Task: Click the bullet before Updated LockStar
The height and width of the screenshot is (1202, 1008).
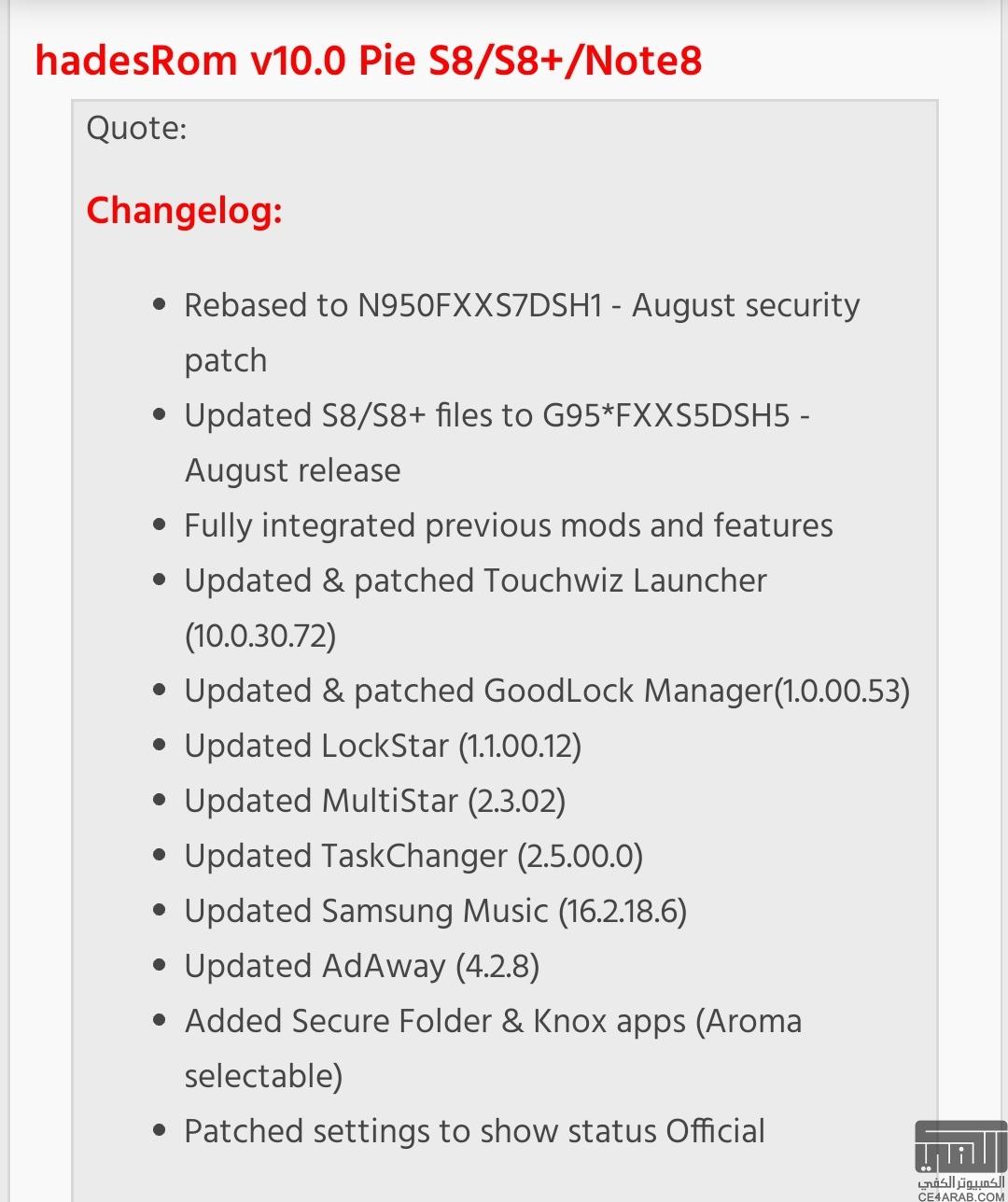Action: pyautogui.click(x=160, y=745)
